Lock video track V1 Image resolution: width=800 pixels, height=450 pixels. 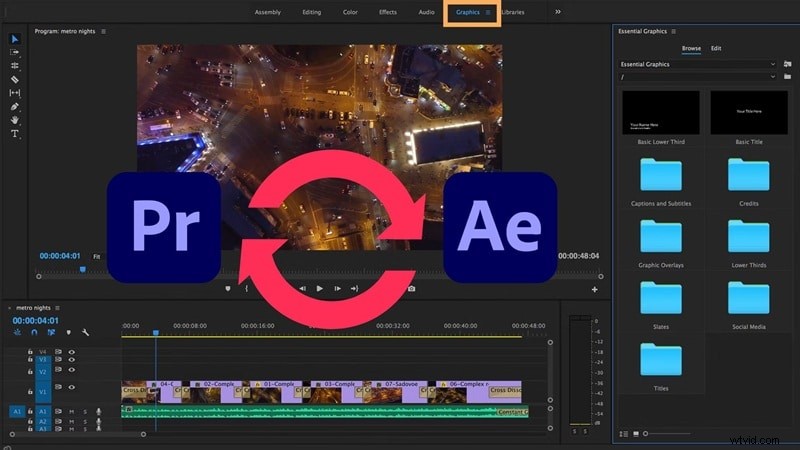[x=30, y=391]
